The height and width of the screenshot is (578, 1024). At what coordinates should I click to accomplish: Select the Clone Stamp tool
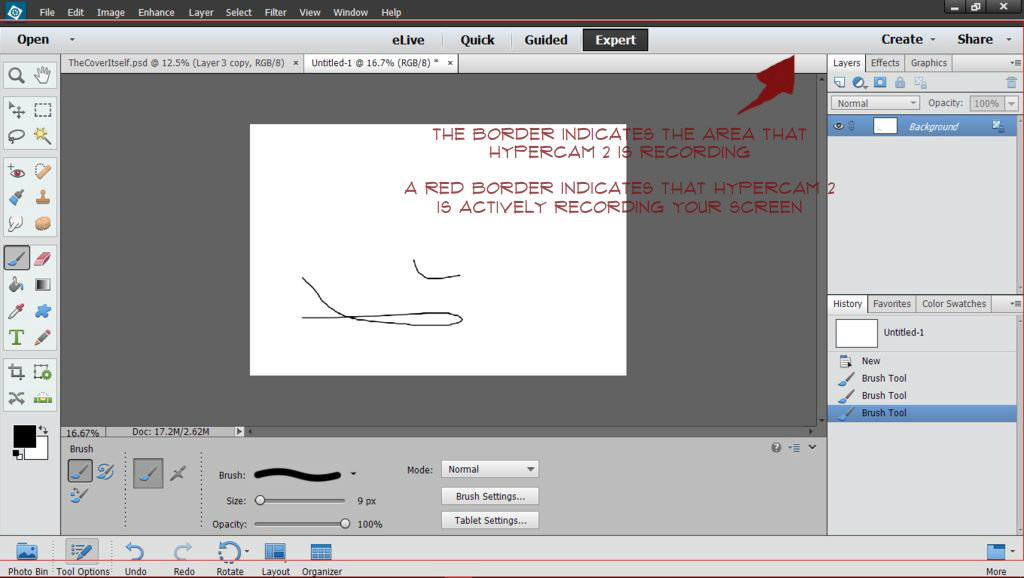pyautogui.click(x=42, y=197)
